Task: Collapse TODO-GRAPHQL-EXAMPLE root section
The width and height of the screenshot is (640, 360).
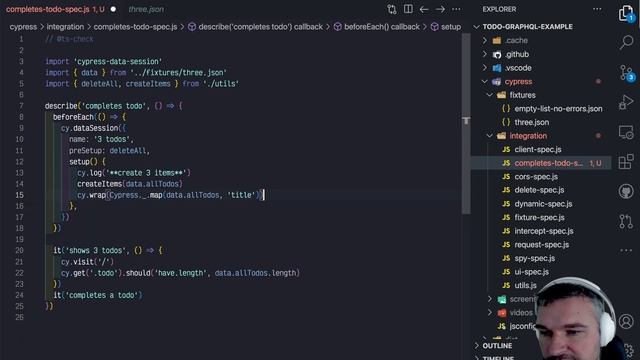Action: (x=527, y=27)
